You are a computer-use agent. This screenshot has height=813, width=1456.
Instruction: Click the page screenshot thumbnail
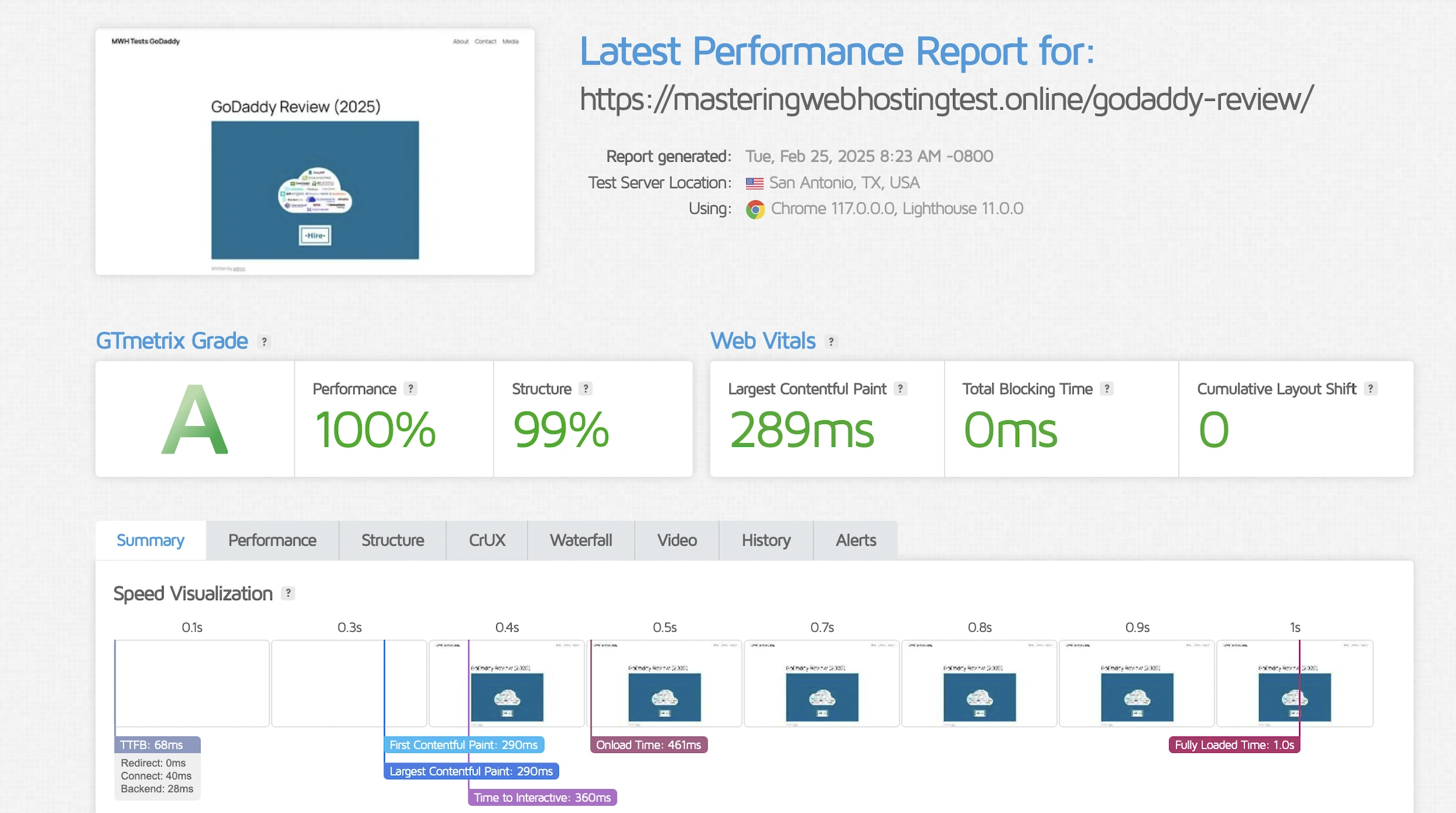tap(315, 152)
